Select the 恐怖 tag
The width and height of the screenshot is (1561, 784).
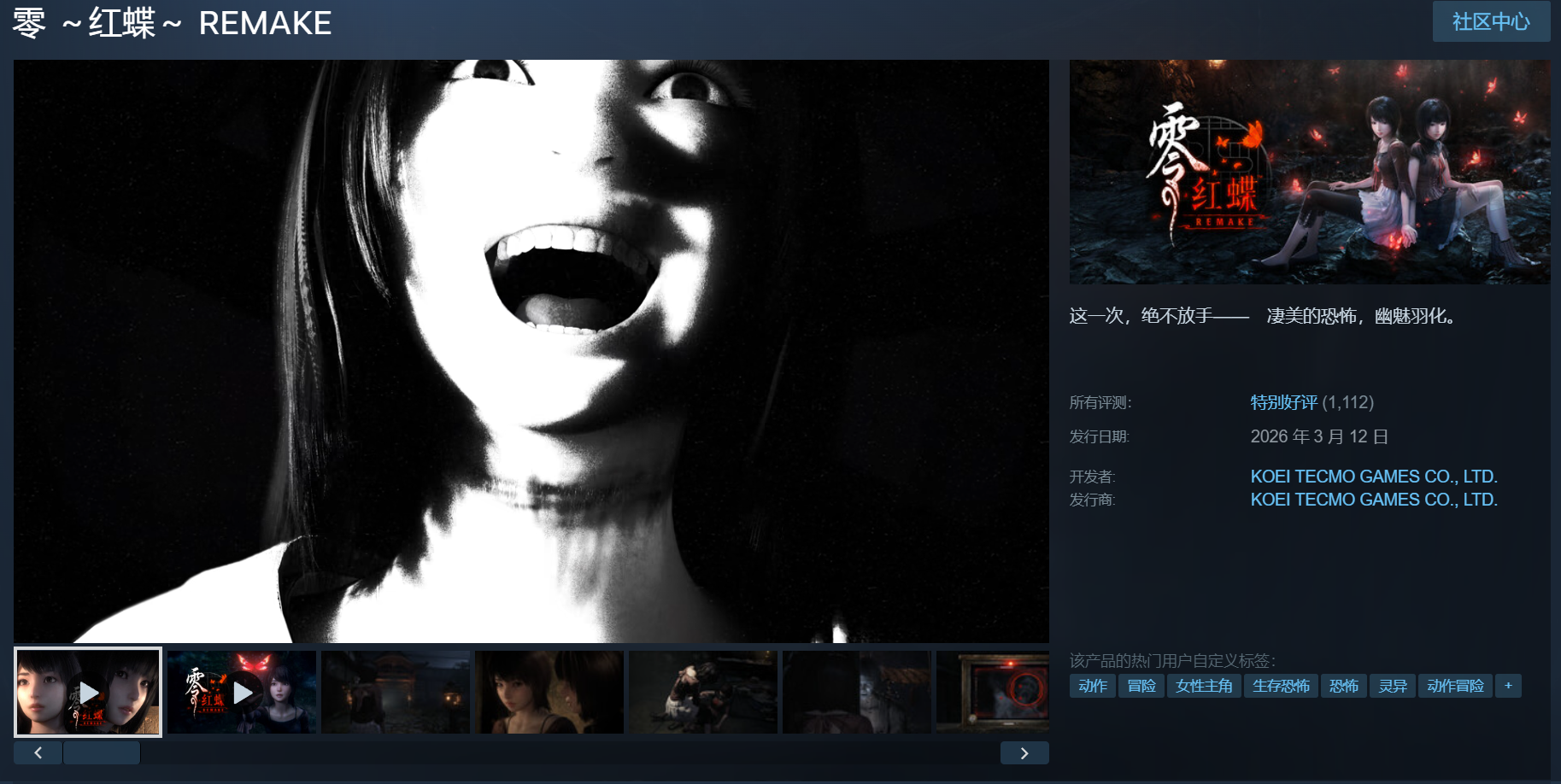click(1343, 686)
